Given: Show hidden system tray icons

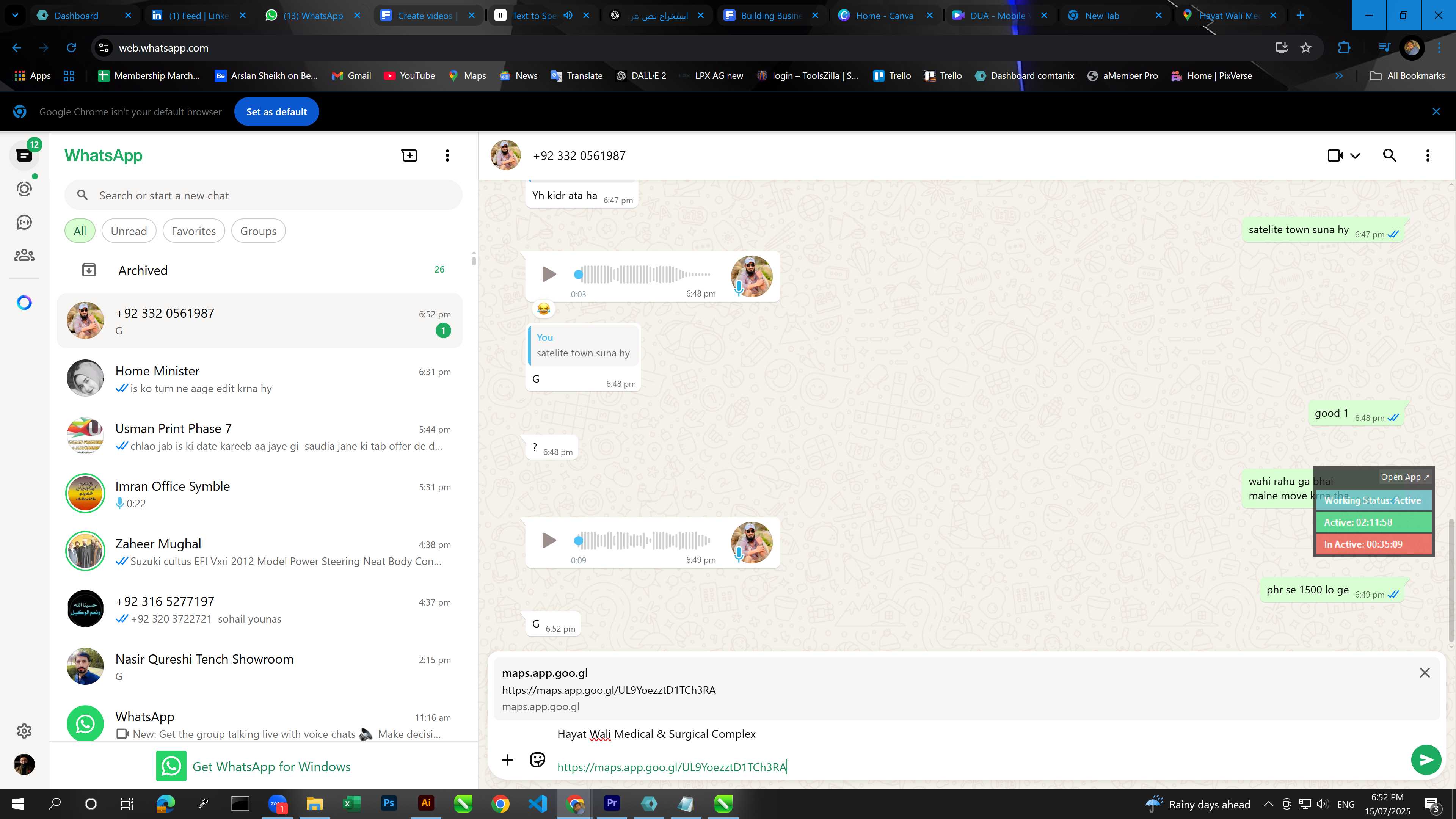Looking at the screenshot, I should [1268, 804].
